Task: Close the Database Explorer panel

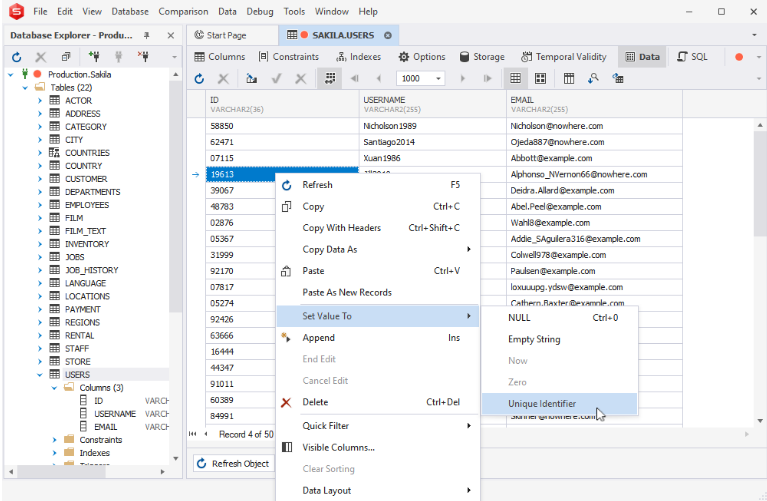Action: click(x=170, y=35)
